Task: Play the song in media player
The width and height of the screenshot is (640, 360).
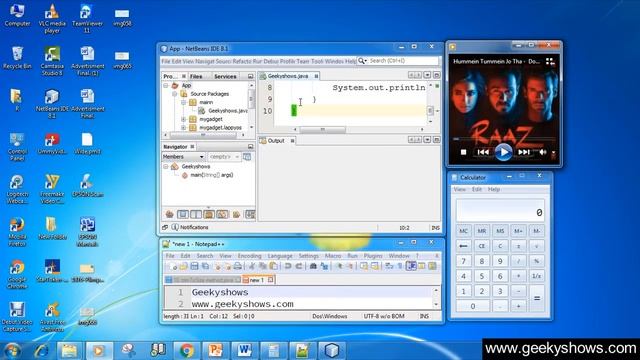Action: coord(503,152)
